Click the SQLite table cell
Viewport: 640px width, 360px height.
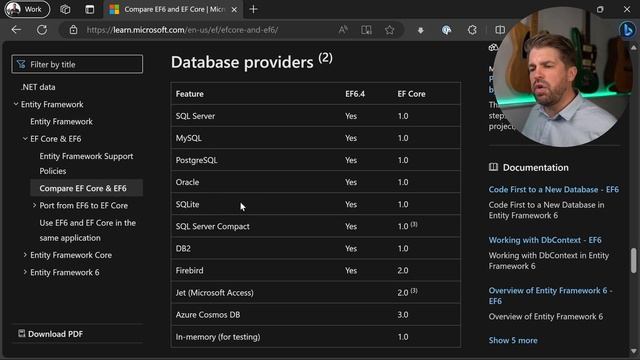point(187,204)
